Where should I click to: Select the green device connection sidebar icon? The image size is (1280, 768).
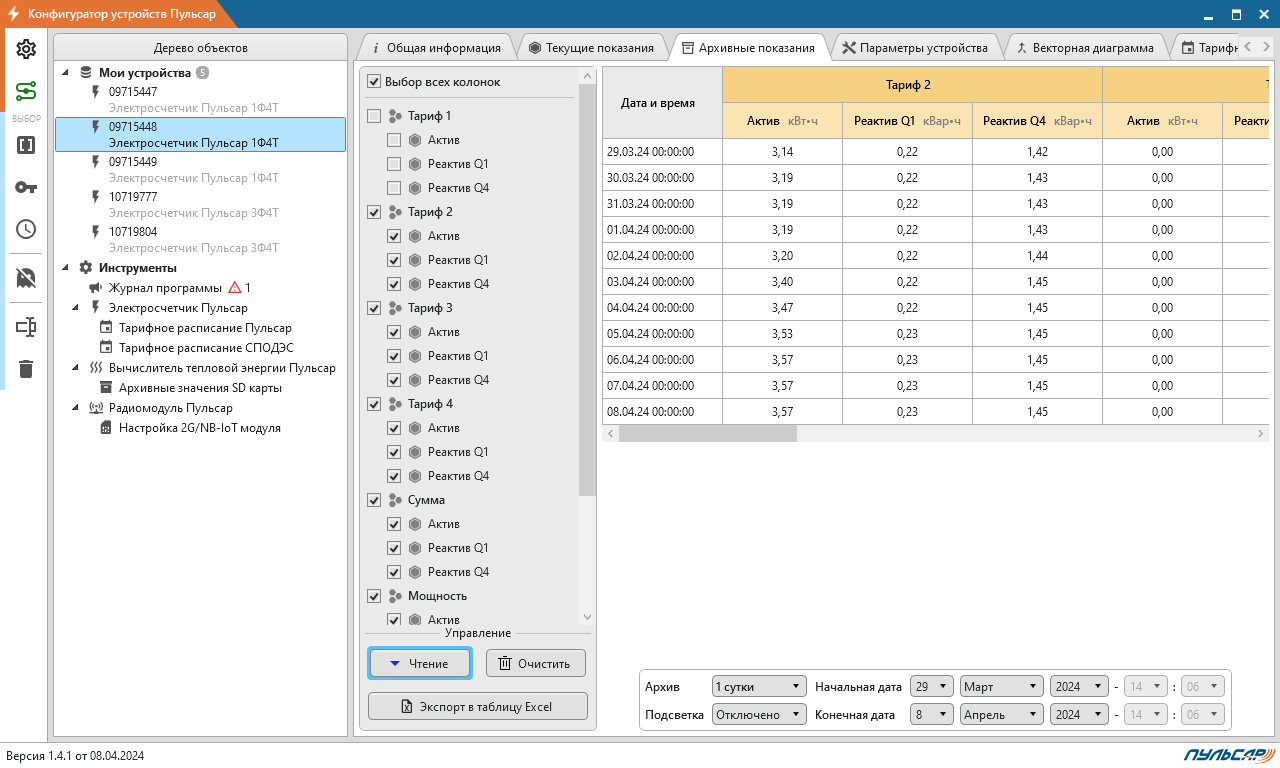tap(26, 92)
